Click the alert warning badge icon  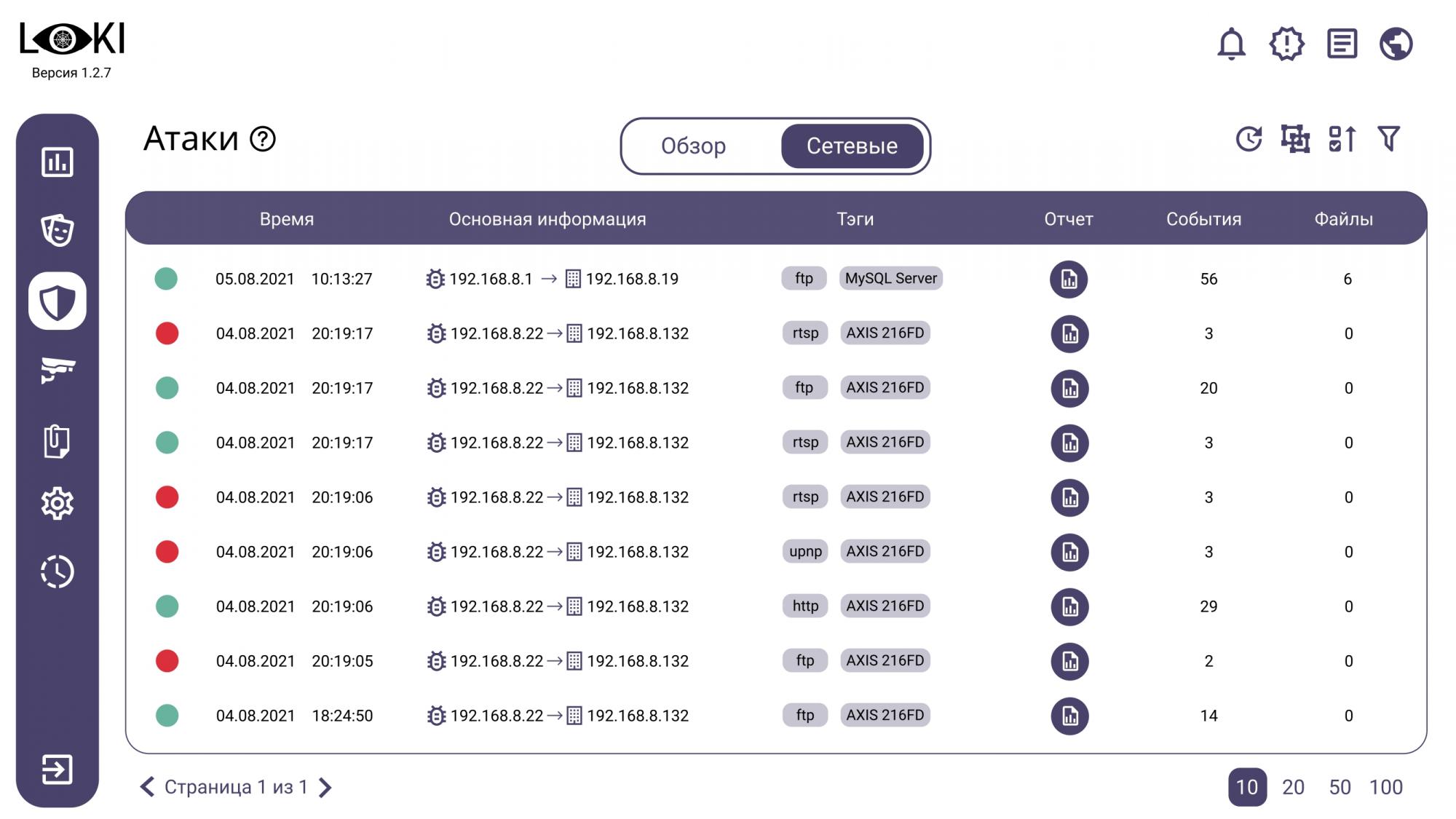coord(1286,44)
